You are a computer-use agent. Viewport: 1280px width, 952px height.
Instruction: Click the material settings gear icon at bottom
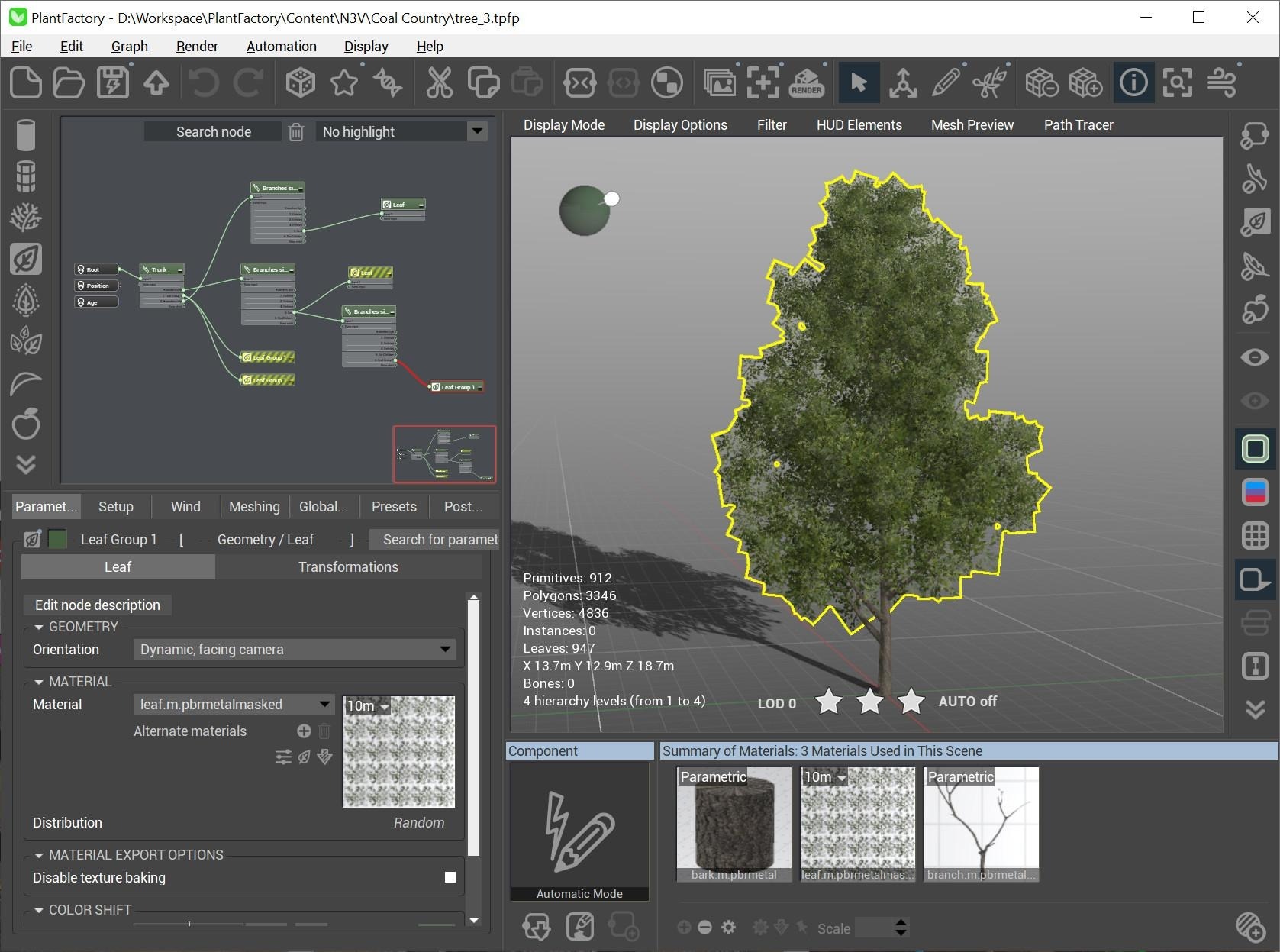(729, 928)
